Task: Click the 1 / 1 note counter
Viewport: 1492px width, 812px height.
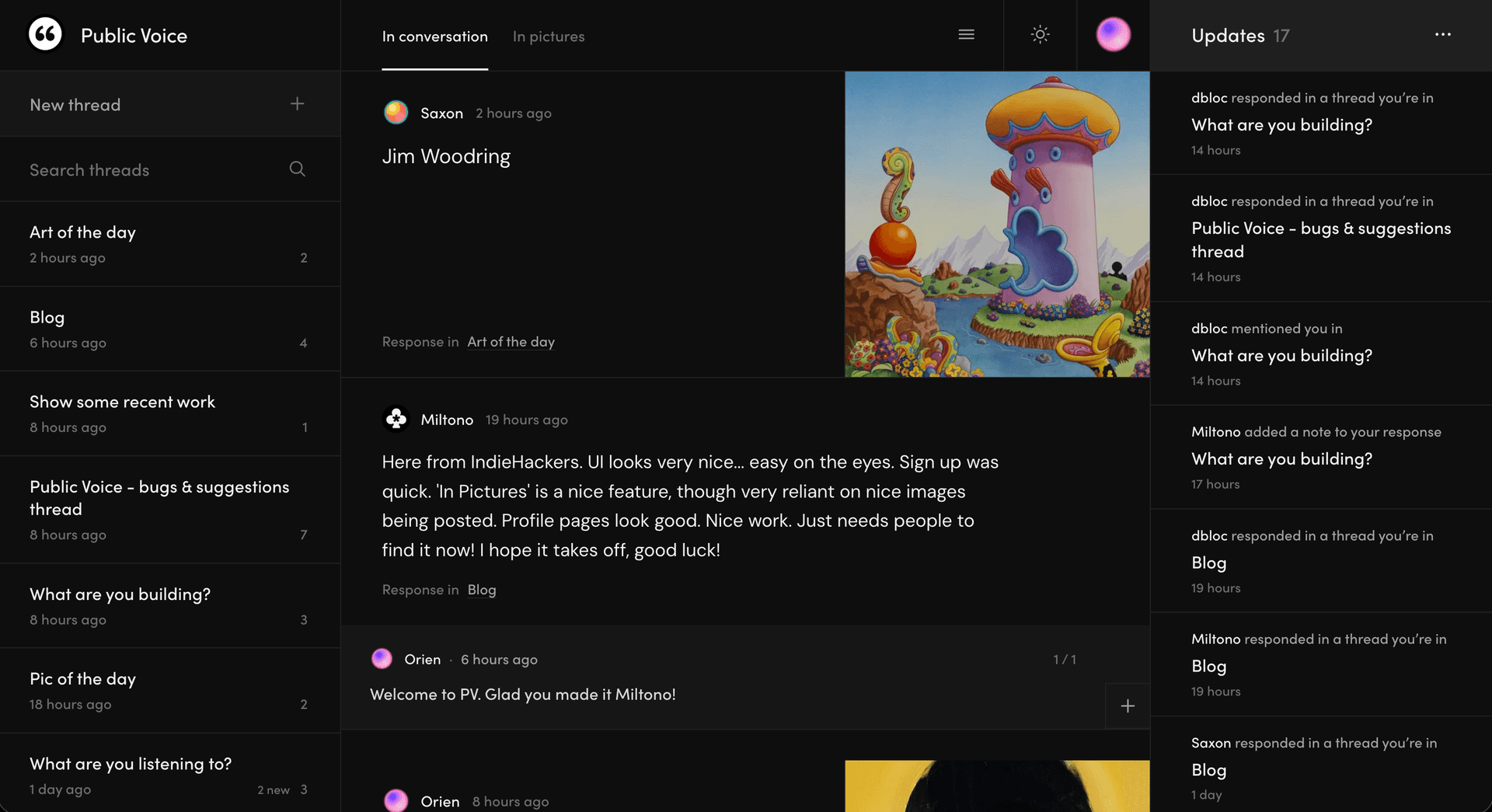Action: click(1065, 659)
